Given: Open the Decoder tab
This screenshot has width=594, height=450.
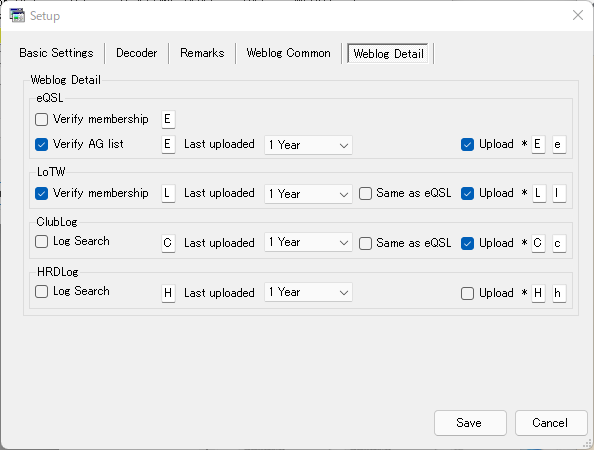Looking at the screenshot, I should click(x=136, y=53).
